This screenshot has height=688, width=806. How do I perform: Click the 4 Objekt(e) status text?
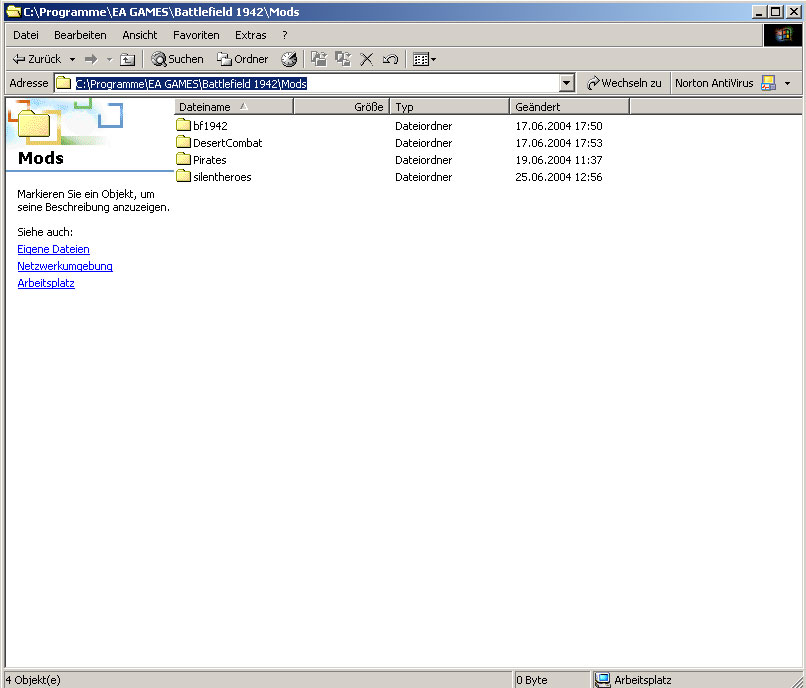(x=33, y=680)
